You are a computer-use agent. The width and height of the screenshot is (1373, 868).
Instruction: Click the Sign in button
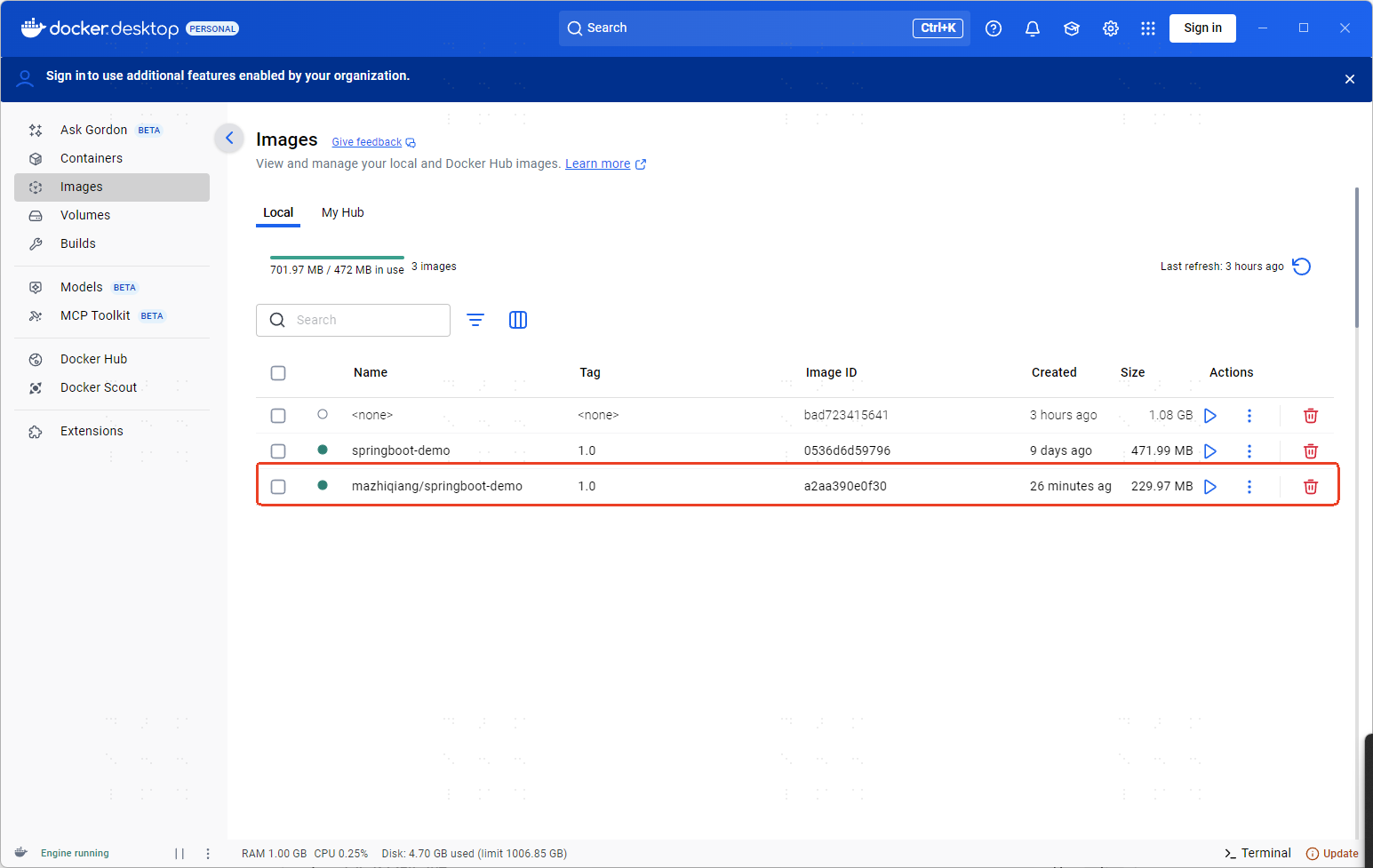tap(1202, 28)
